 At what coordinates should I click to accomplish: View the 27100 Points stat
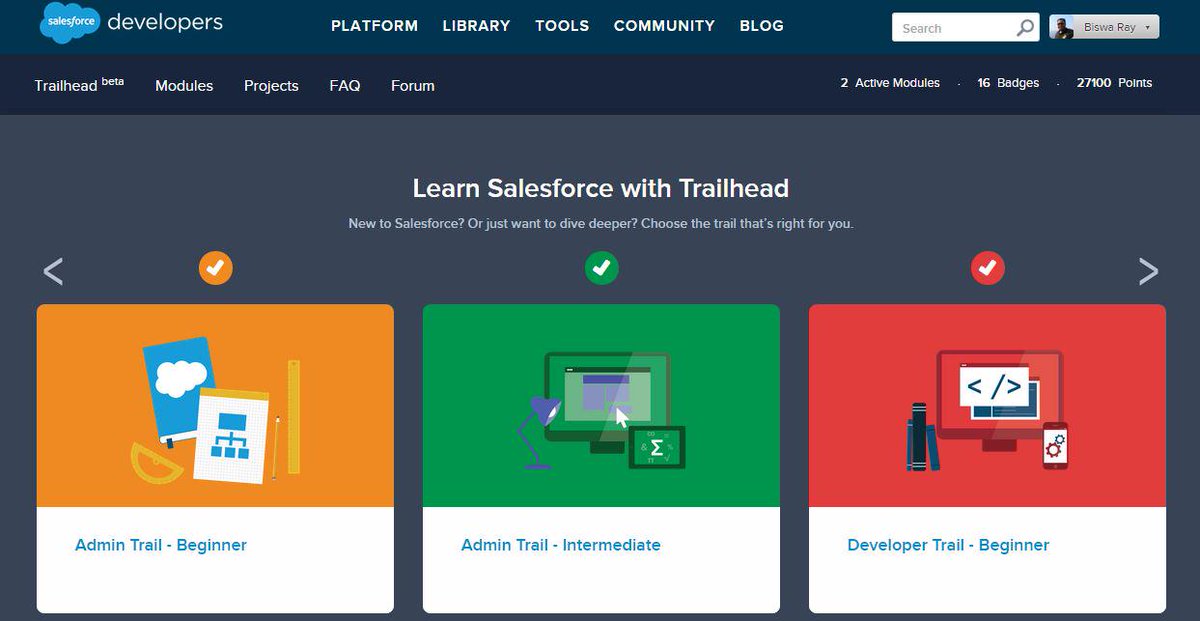pos(1114,83)
